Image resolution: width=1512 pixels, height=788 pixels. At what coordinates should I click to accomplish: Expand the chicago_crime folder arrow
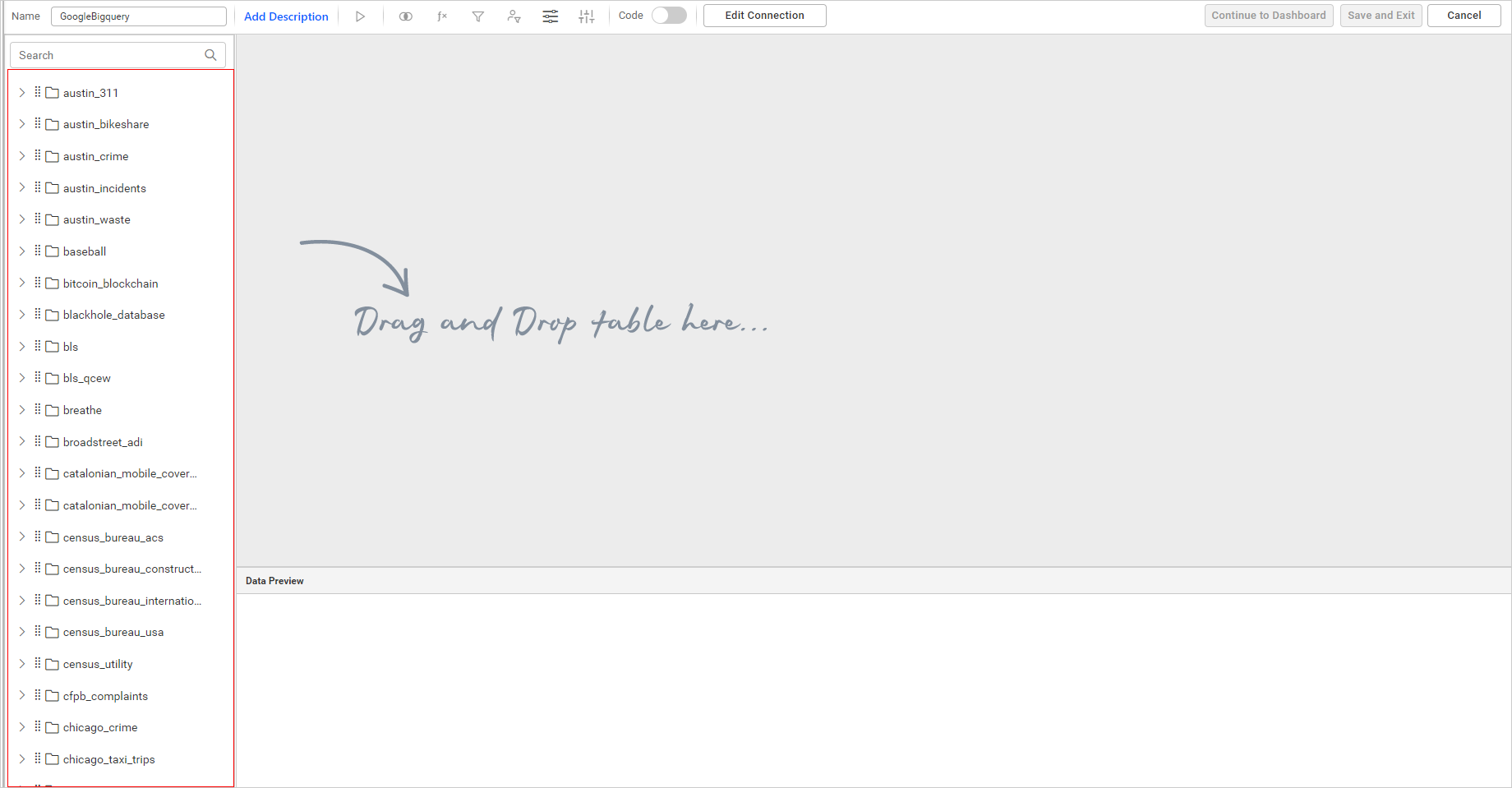click(x=22, y=727)
